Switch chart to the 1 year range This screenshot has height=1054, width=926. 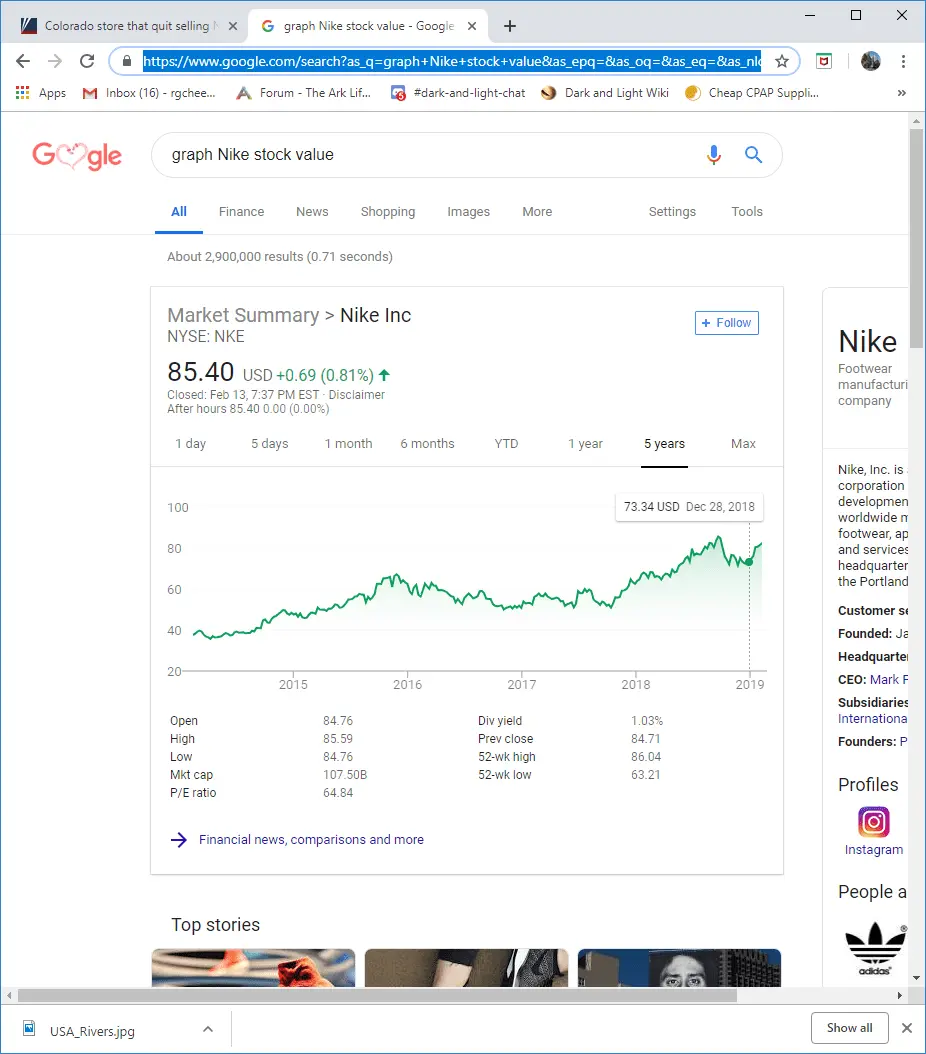(x=585, y=444)
